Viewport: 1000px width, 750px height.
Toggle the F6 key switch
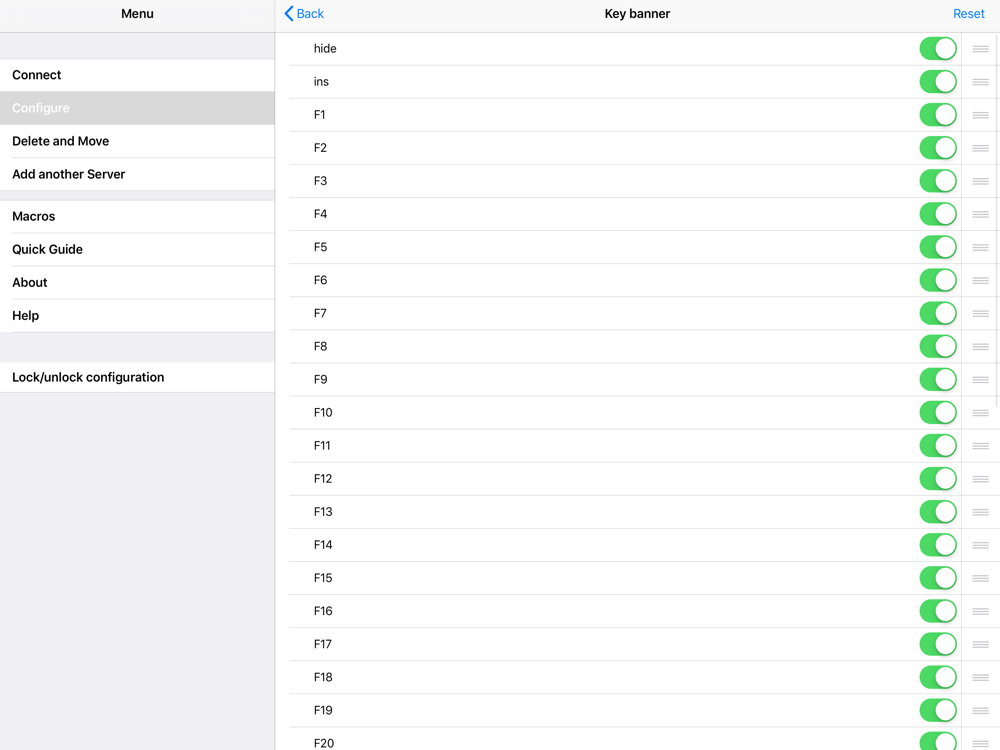pyautogui.click(x=938, y=280)
